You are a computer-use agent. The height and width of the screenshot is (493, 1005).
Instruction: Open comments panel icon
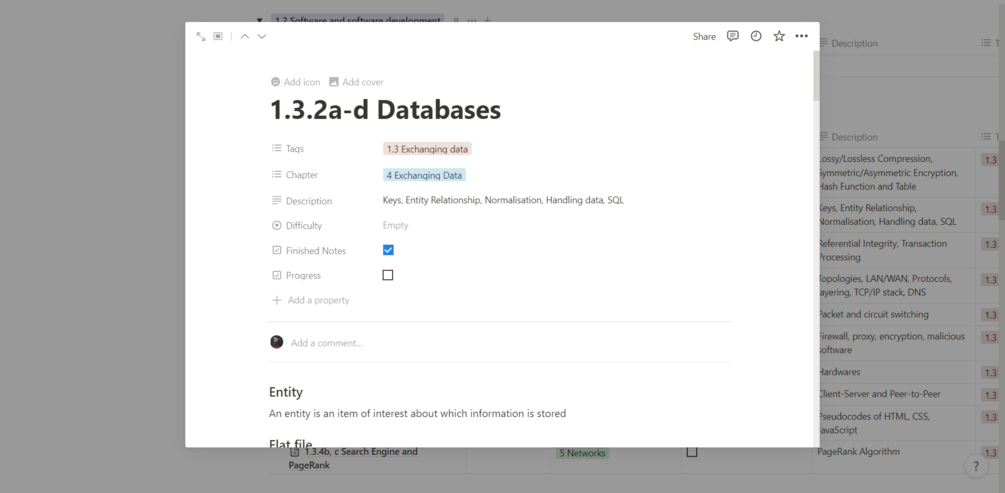(732, 36)
